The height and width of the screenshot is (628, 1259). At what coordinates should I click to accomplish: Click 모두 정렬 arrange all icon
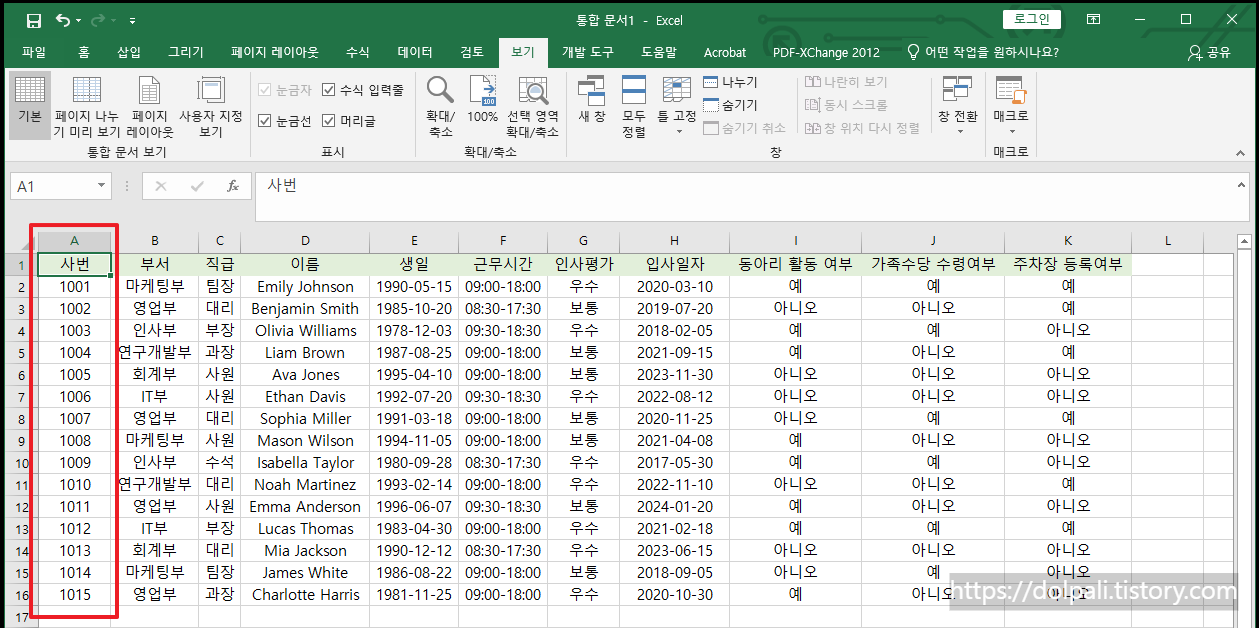(634, 105)
